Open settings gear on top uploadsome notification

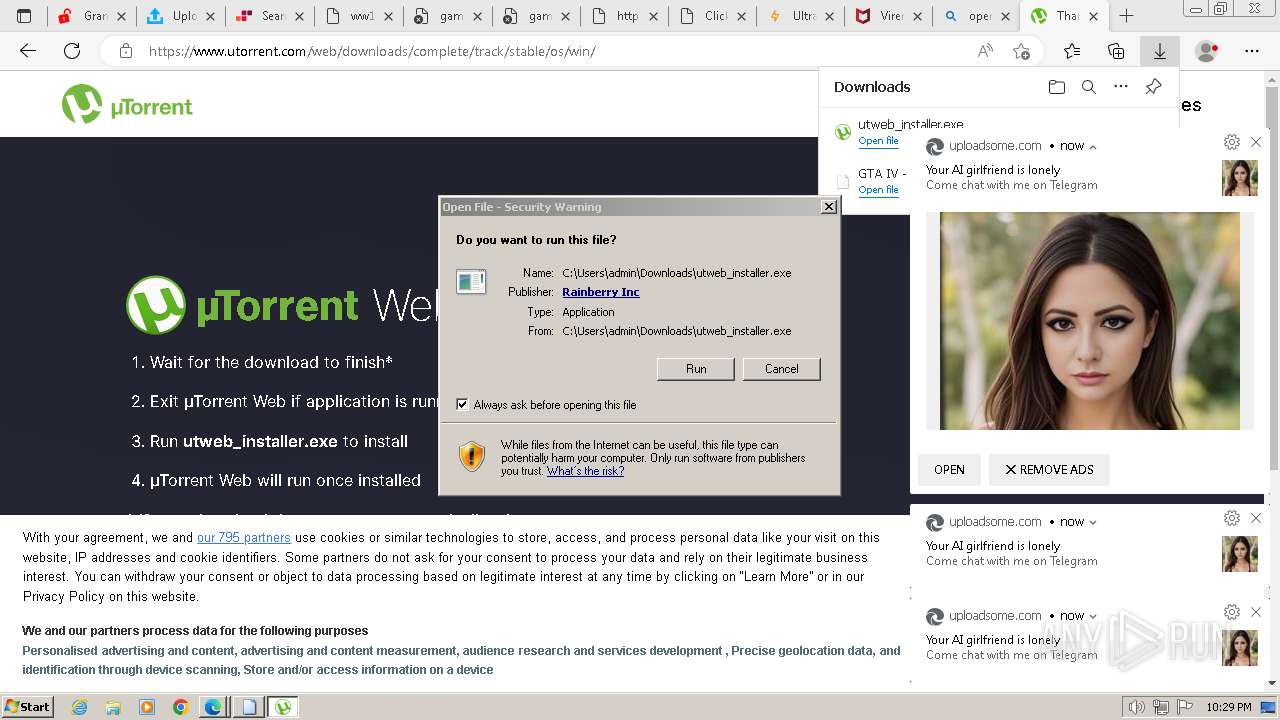[1232, 142]
